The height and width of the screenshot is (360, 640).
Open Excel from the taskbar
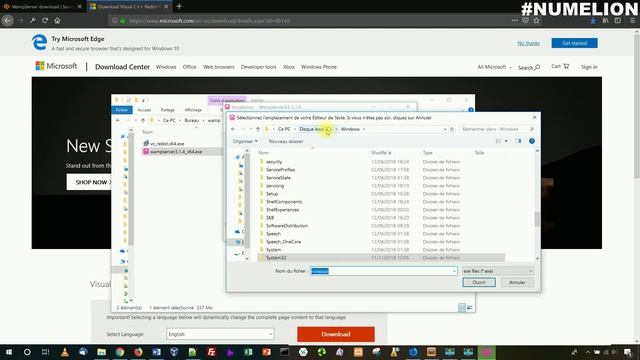click(x=248, y=352)
